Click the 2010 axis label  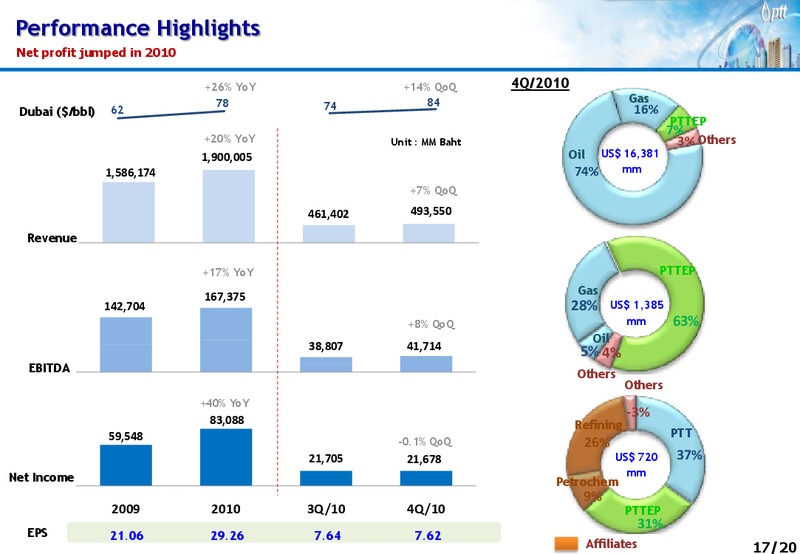pyautogui.click(x=226, y=509)
